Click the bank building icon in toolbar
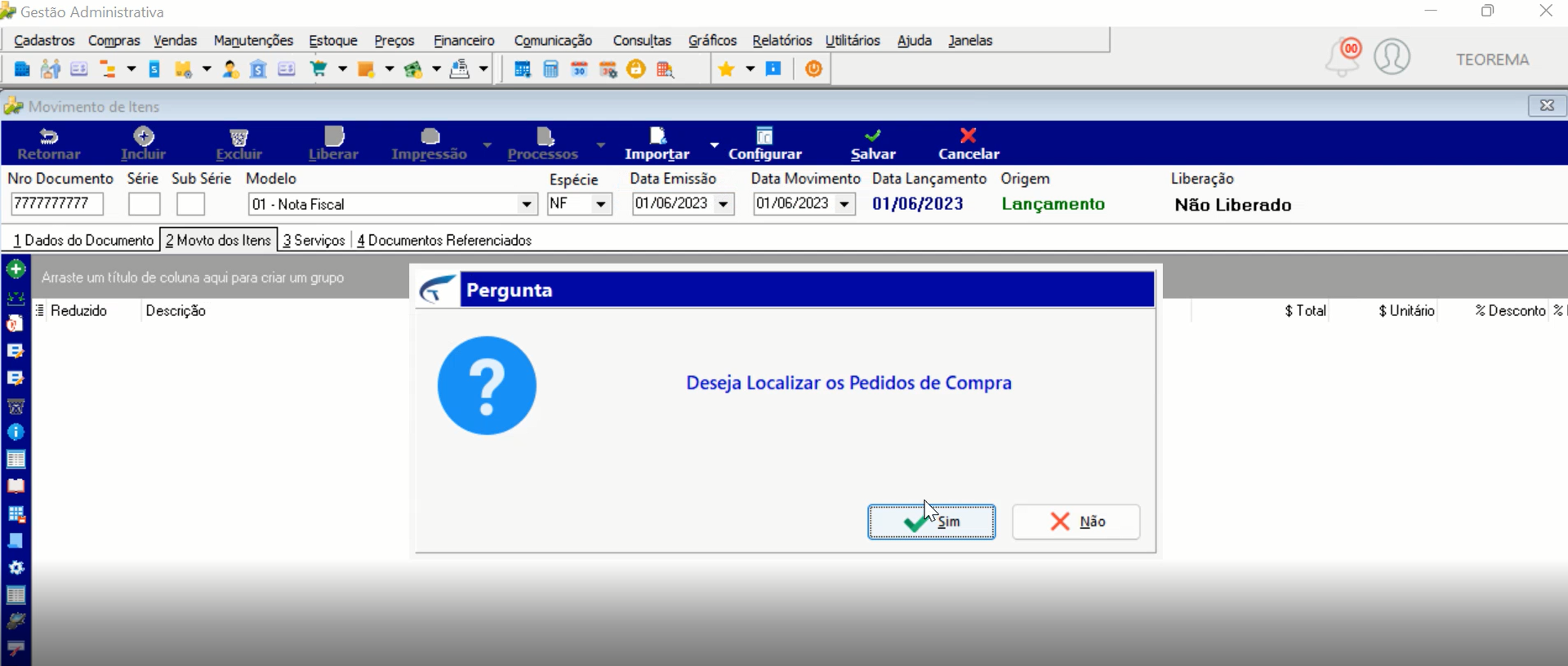 (x=259, y=69)
